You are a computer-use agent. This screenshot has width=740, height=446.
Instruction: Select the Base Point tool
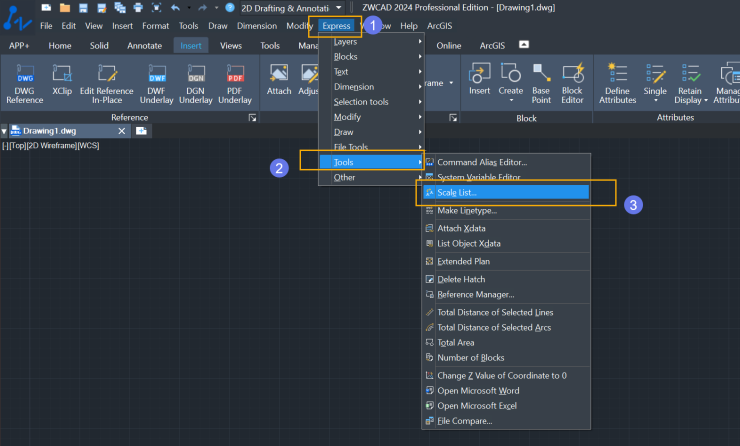[541, 84]
